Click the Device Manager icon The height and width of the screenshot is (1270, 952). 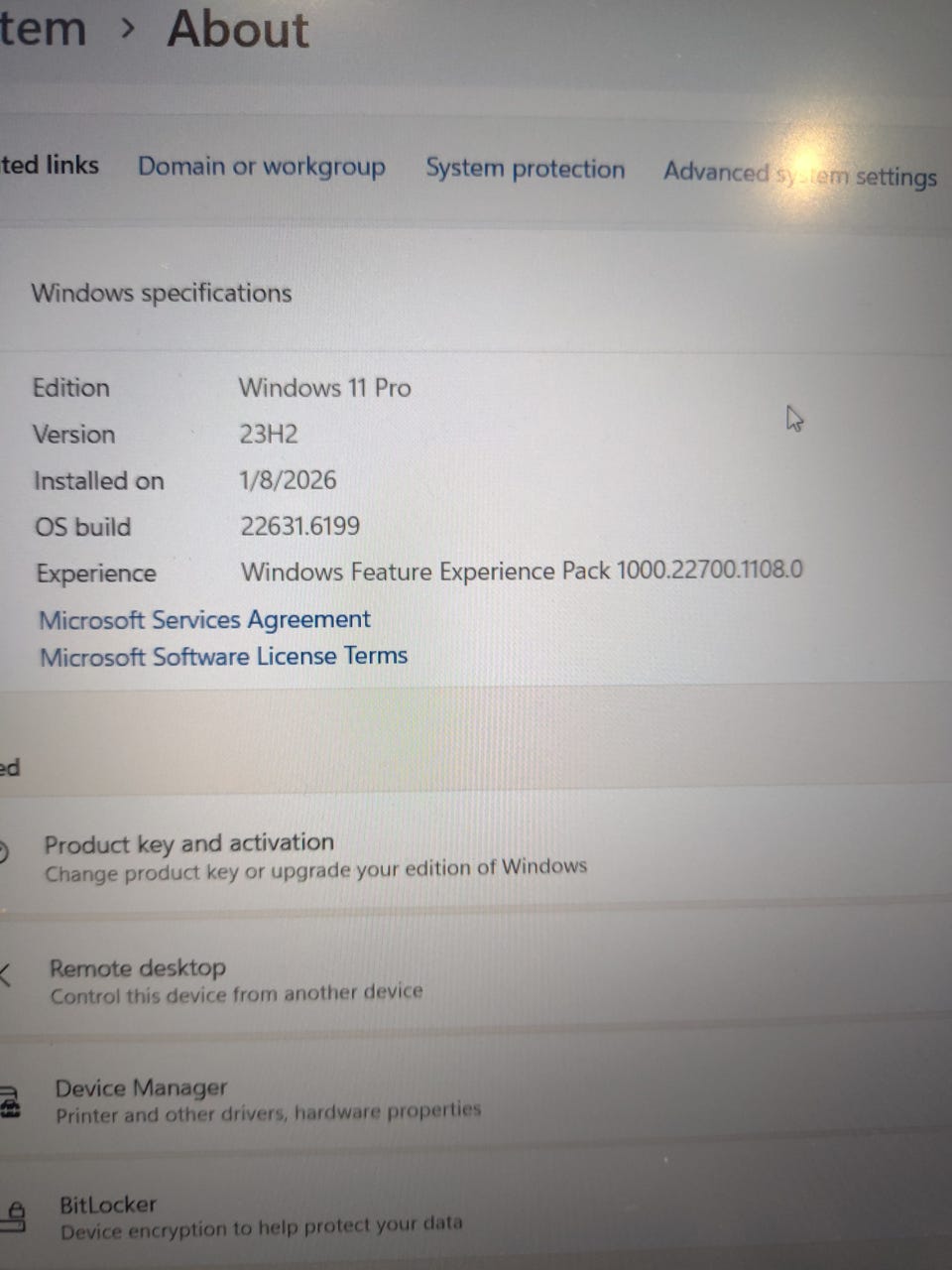click(9, 1102)
